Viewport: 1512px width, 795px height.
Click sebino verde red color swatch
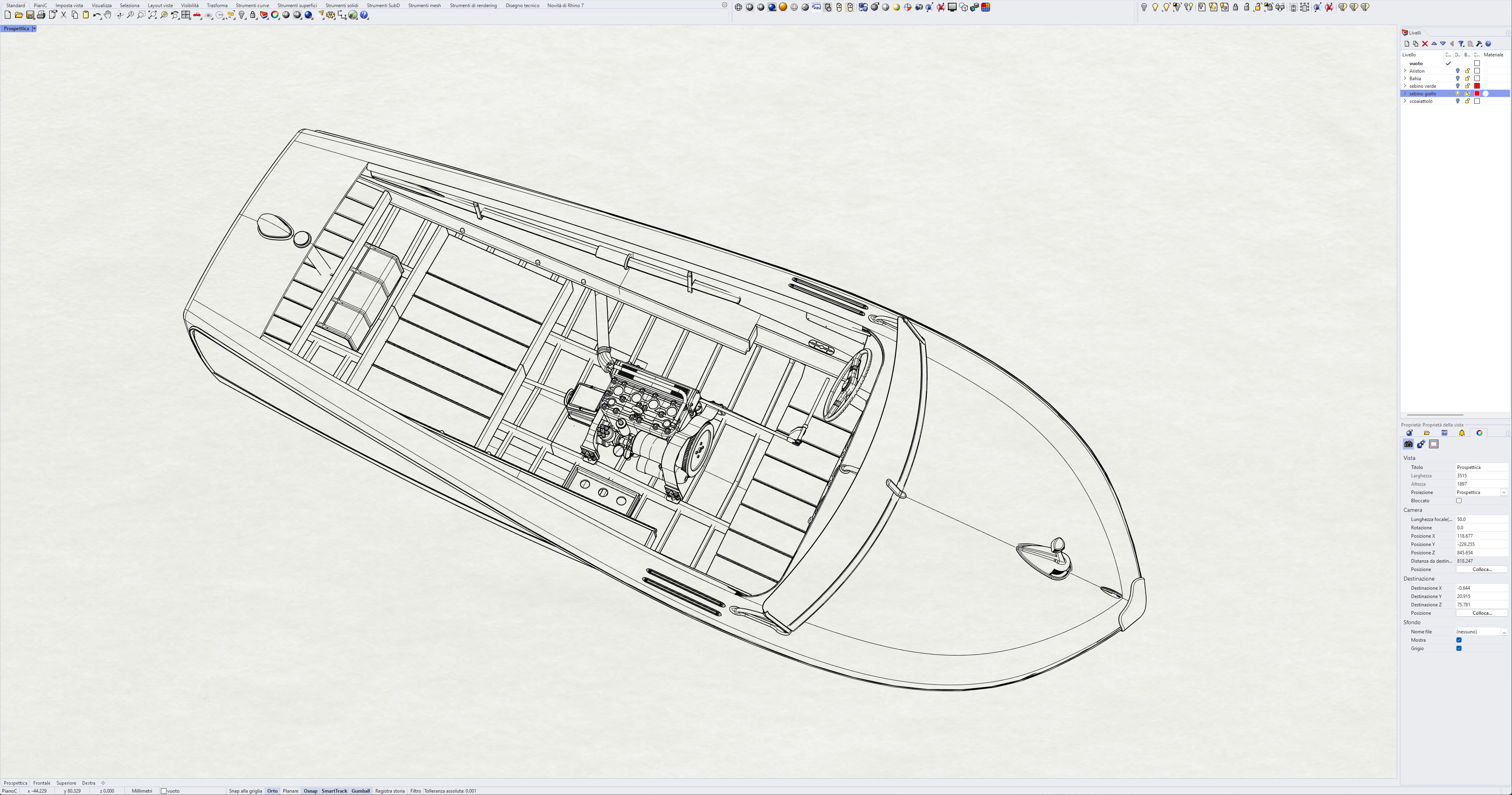pyautogui.click(x=1477, y=86)
